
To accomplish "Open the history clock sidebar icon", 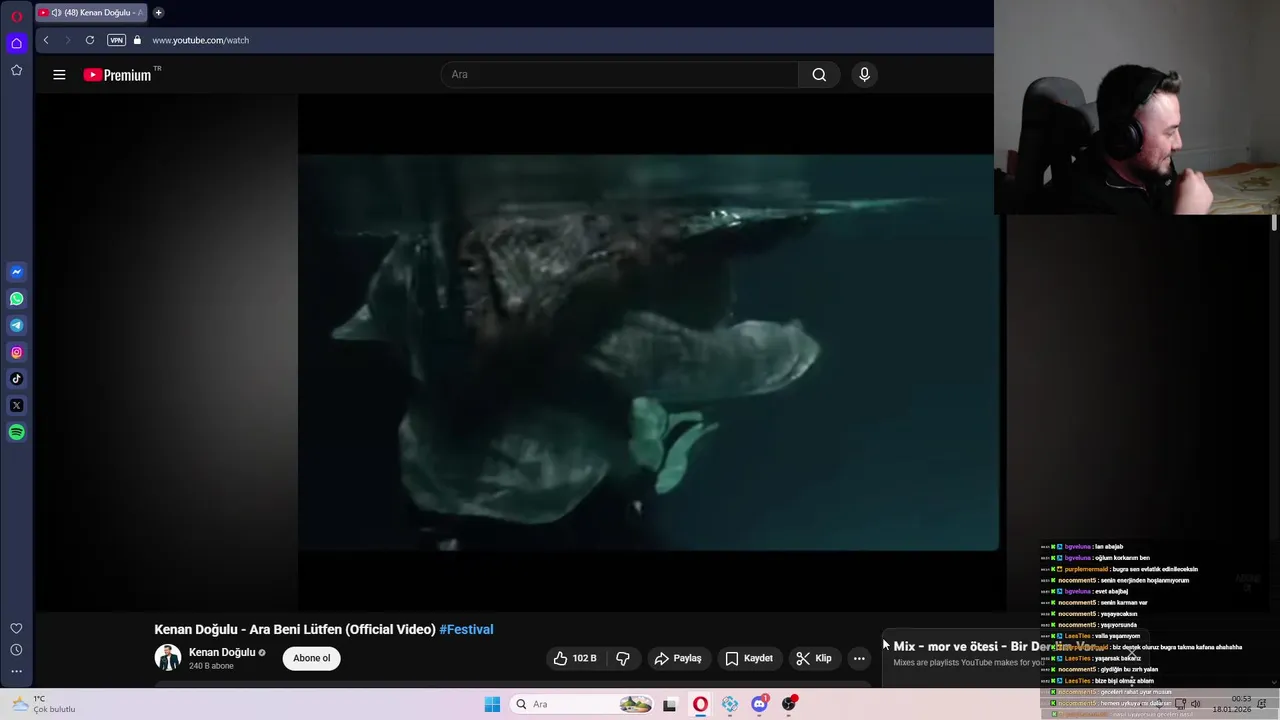I will (x=16, y=650).
